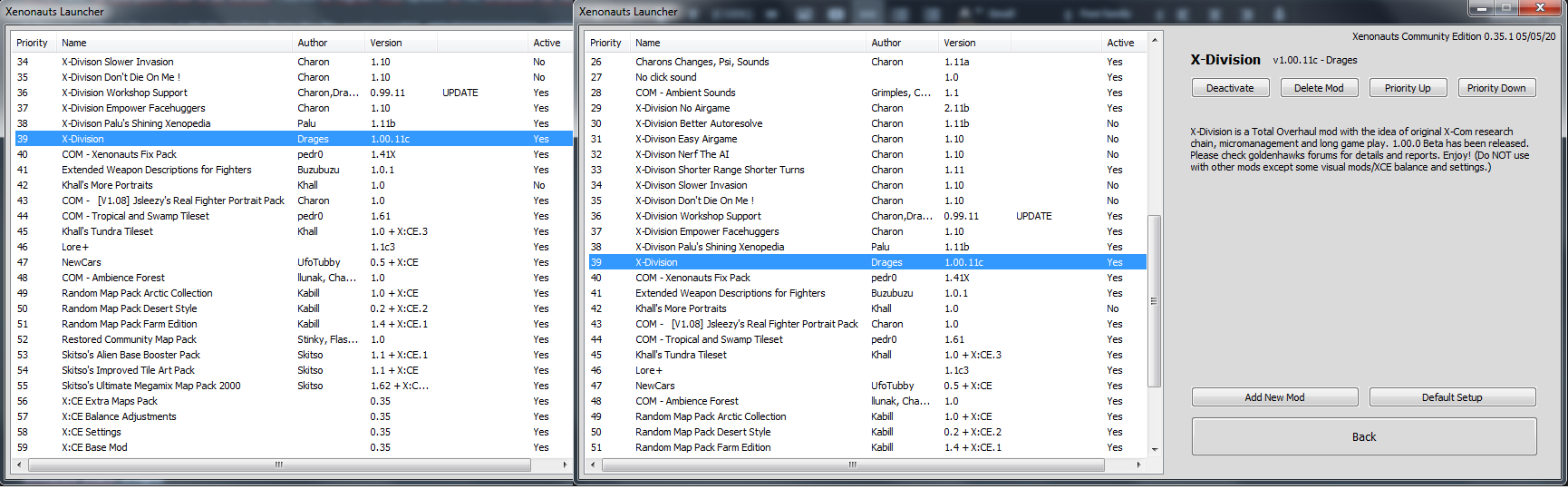Select the 'No click sound' mod row

[866, 77]
